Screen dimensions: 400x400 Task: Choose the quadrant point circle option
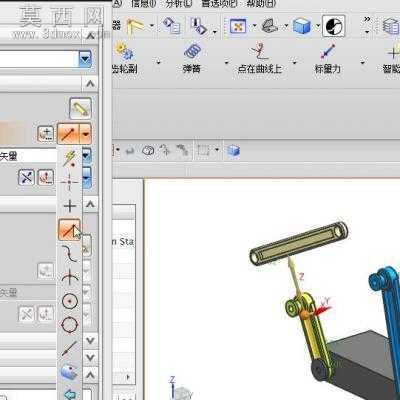pyautogui.click(x=70, y=324)
